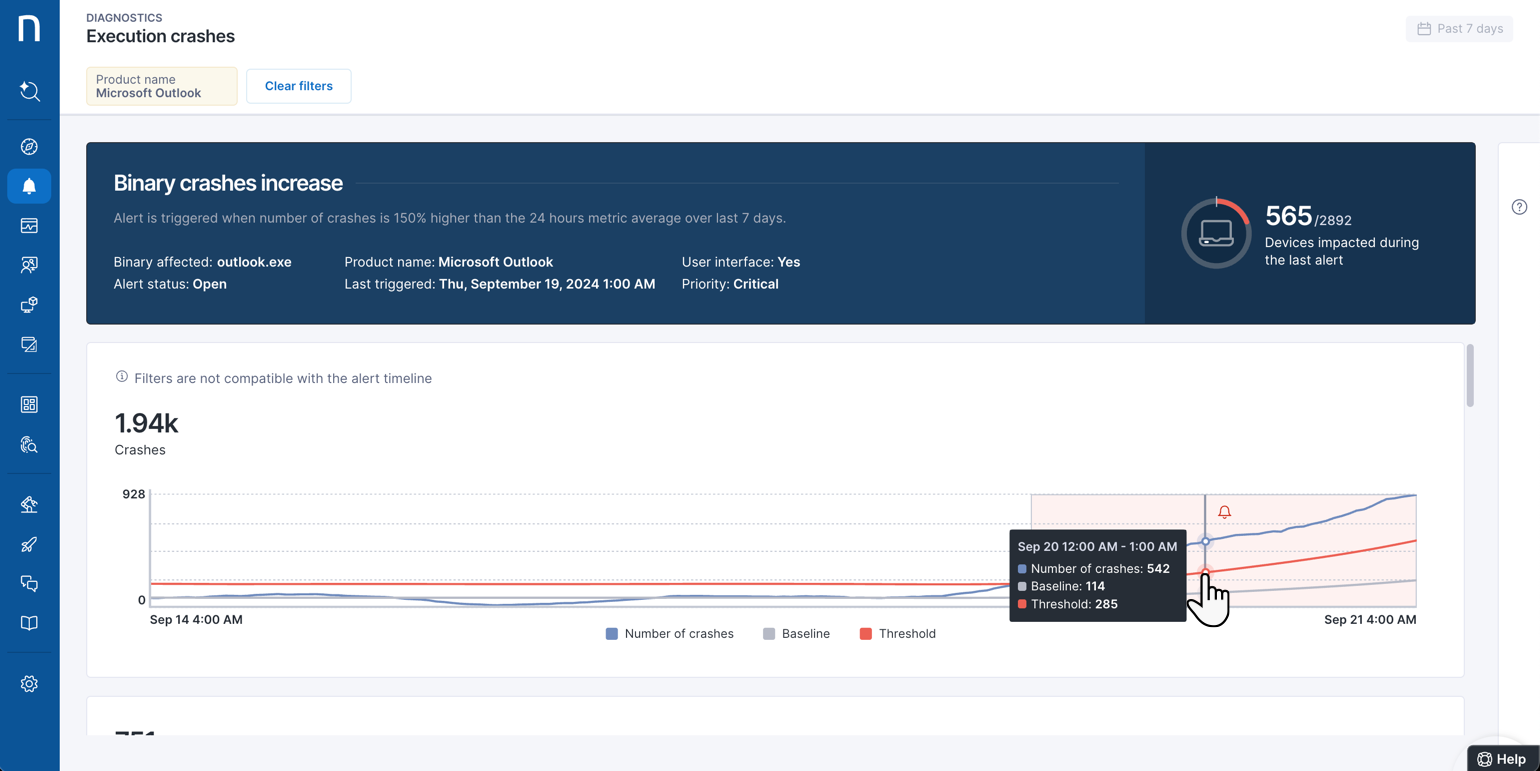This screenshot has width=1540, height=771.
Task: Open the Product name filter chip
Action: (x=161, y=86)
